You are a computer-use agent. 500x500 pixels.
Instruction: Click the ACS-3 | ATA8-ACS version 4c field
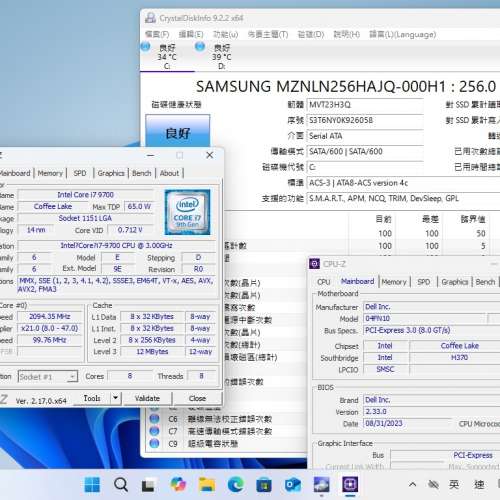click(403, 183)
